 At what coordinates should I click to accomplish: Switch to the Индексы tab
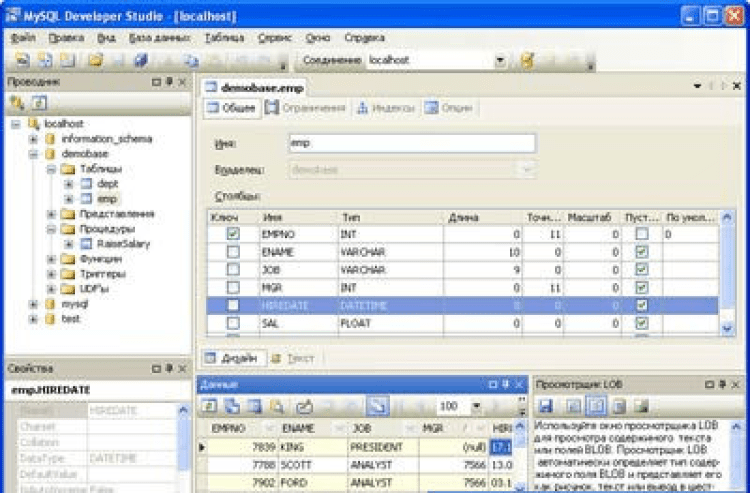[x=385, y=108]
